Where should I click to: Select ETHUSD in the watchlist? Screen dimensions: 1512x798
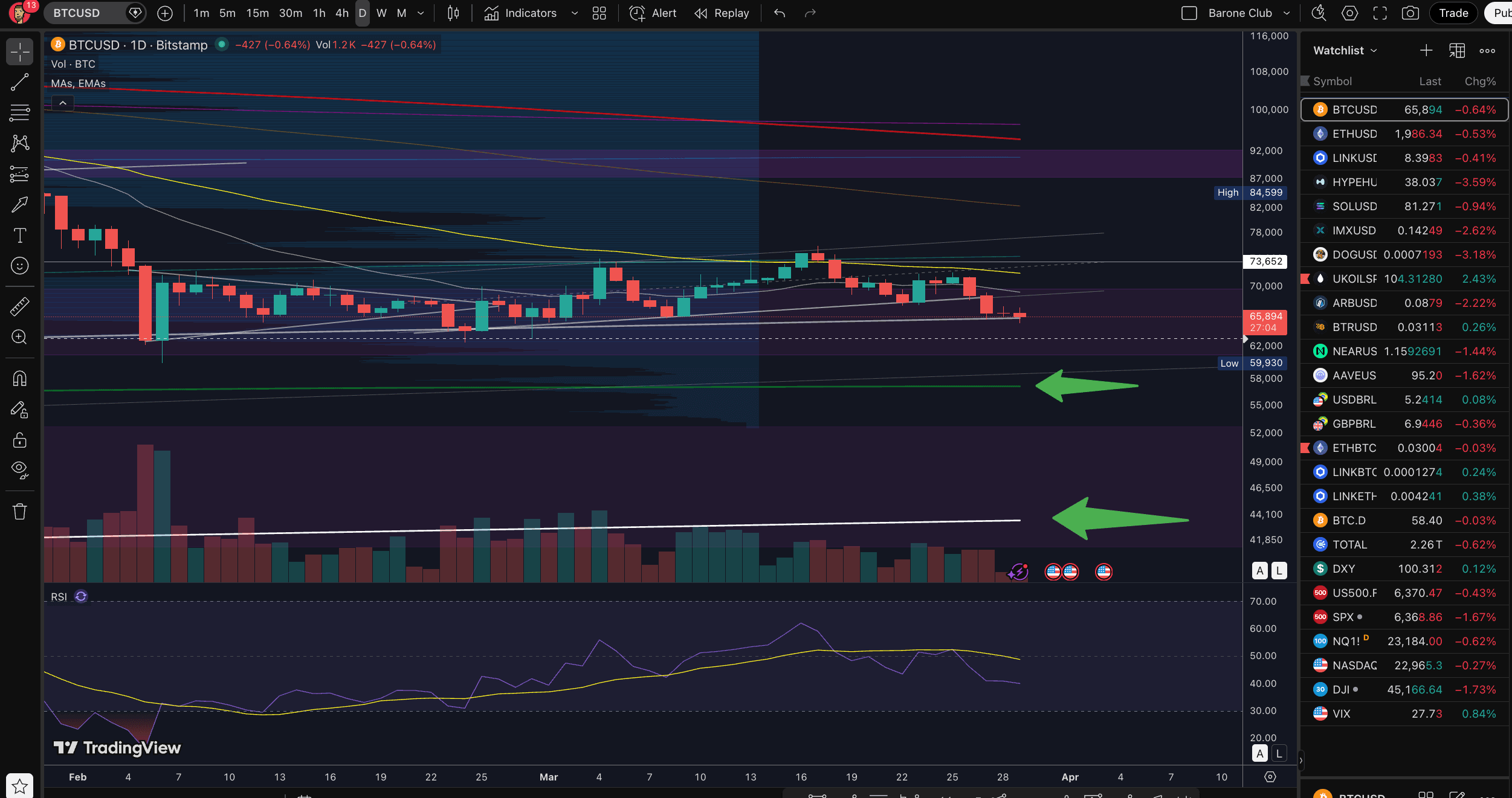[1354, 134]
